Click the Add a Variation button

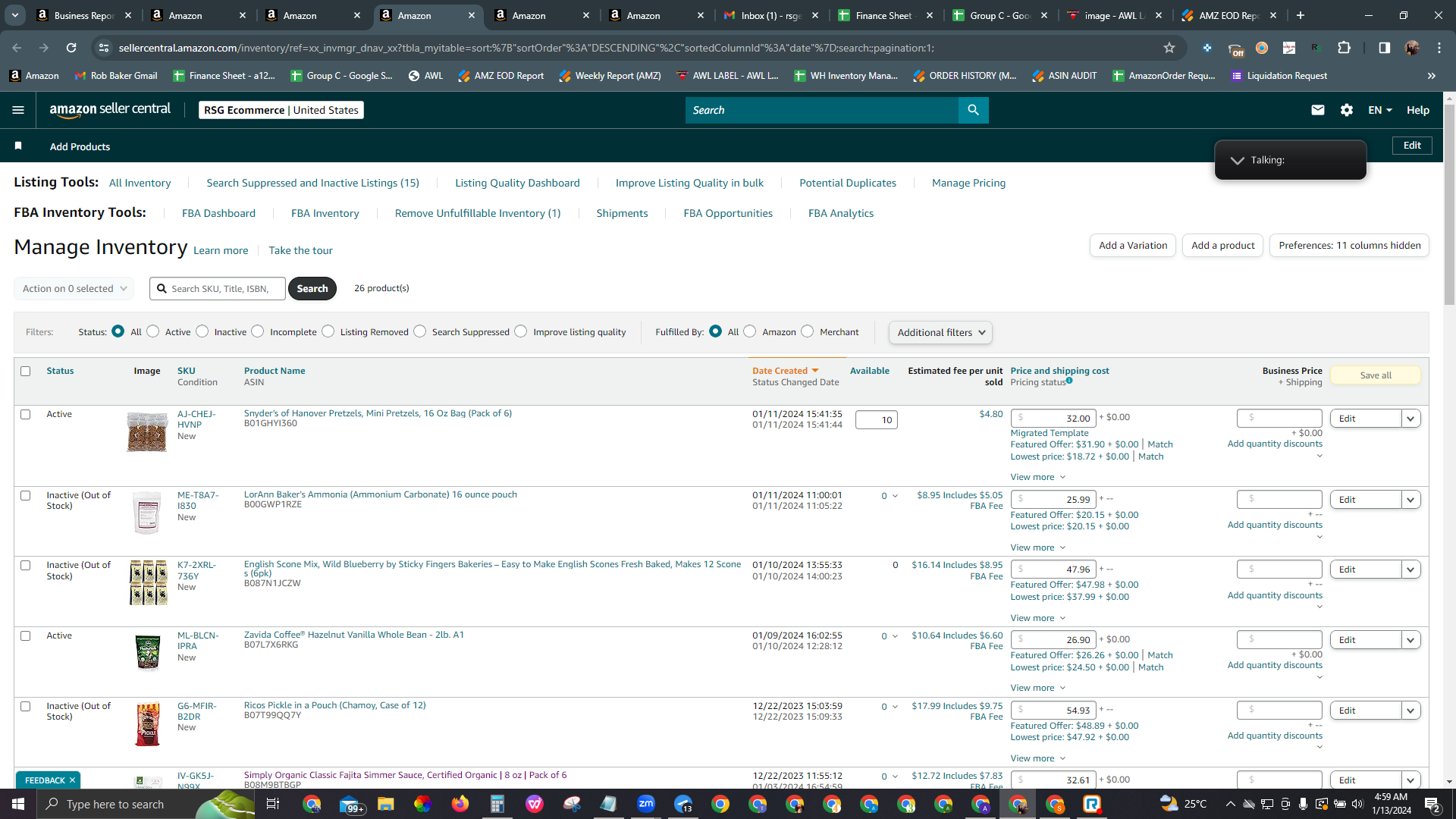(1133, 245)
